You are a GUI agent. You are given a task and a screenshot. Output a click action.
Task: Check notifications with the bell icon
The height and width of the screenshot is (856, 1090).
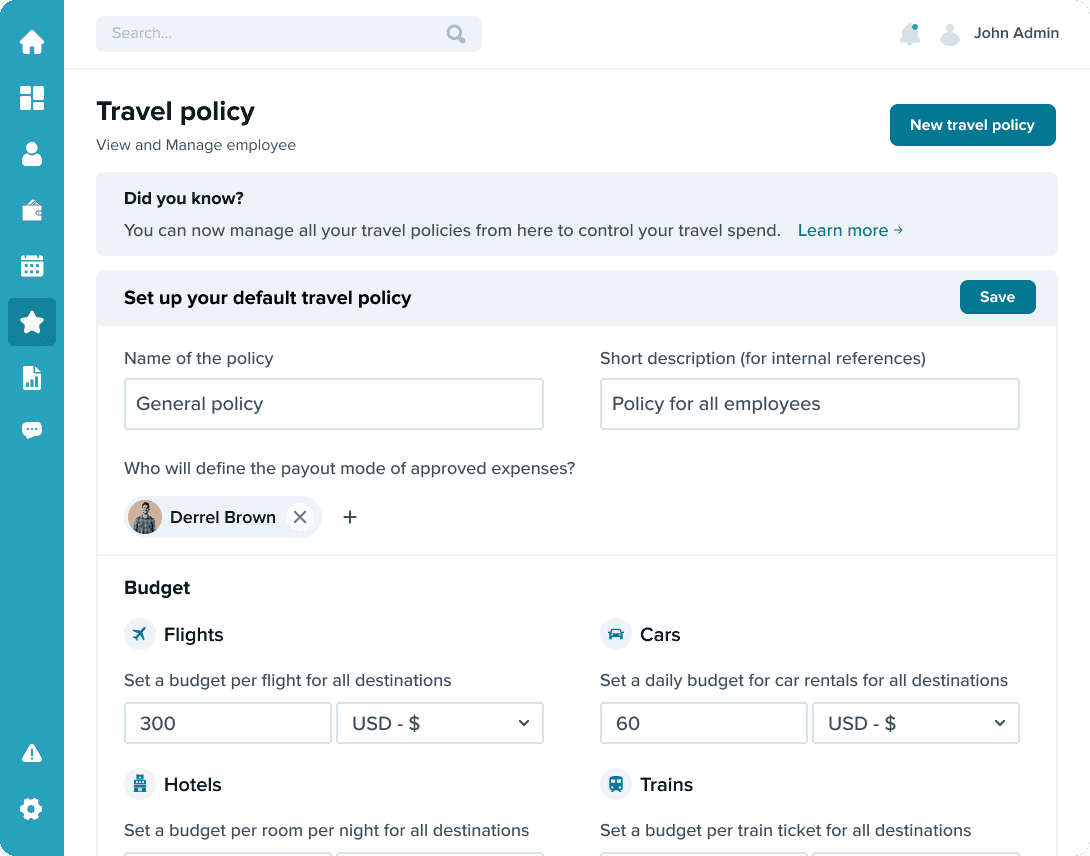pyautogui.click(x=910, y=33)
